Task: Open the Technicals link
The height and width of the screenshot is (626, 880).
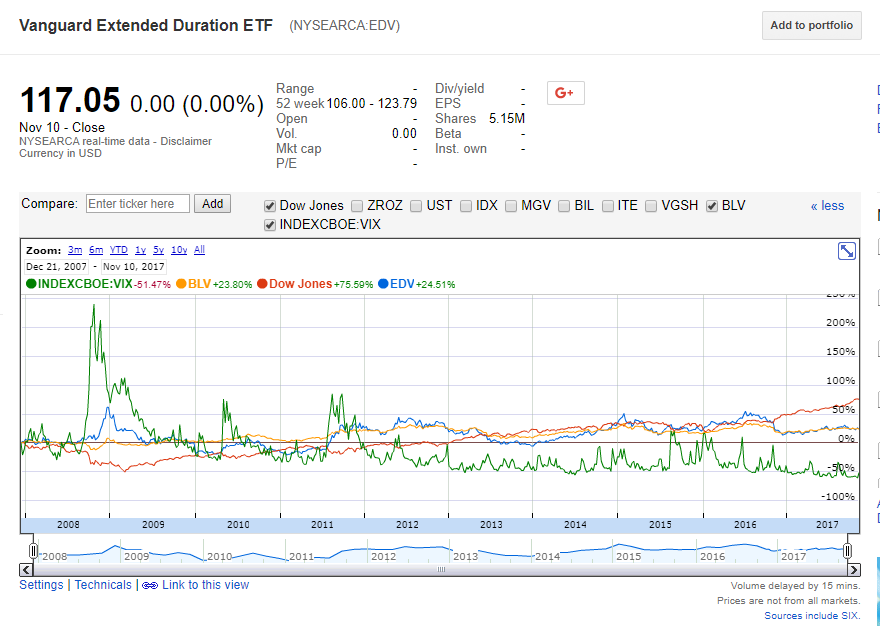Action: (x=103, y=585)
